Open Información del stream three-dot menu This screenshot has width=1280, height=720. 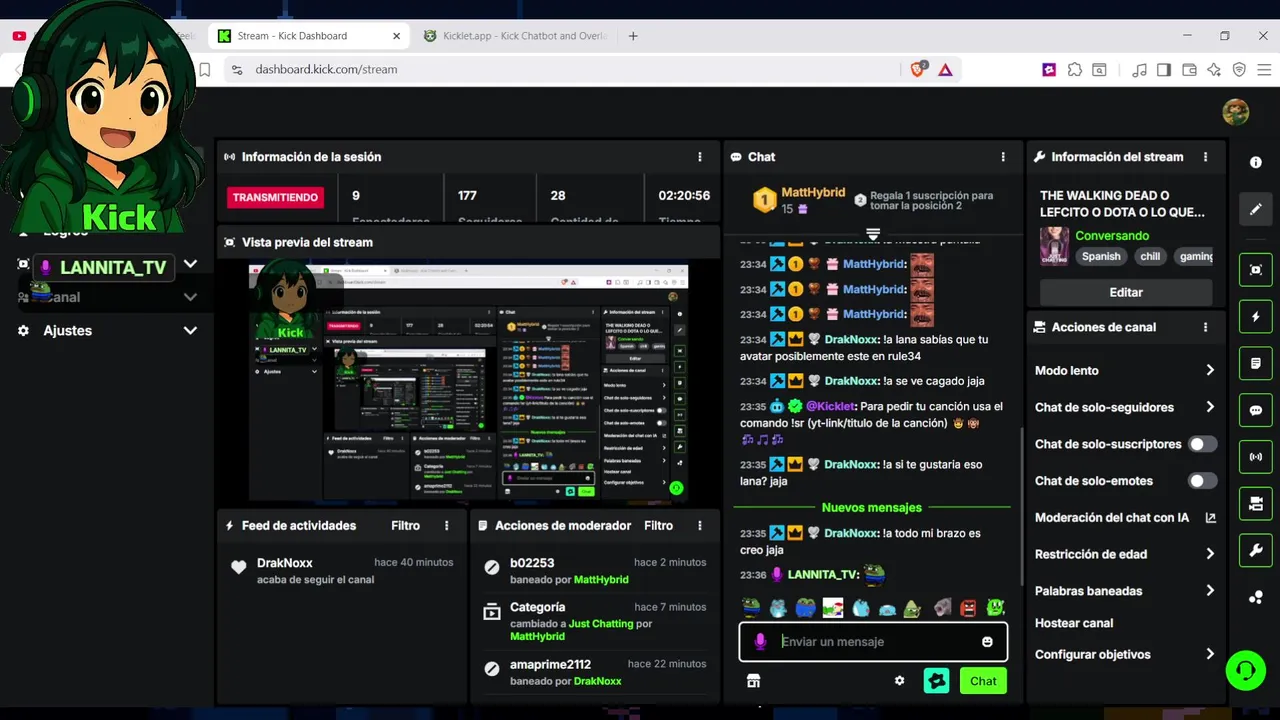1206,157
